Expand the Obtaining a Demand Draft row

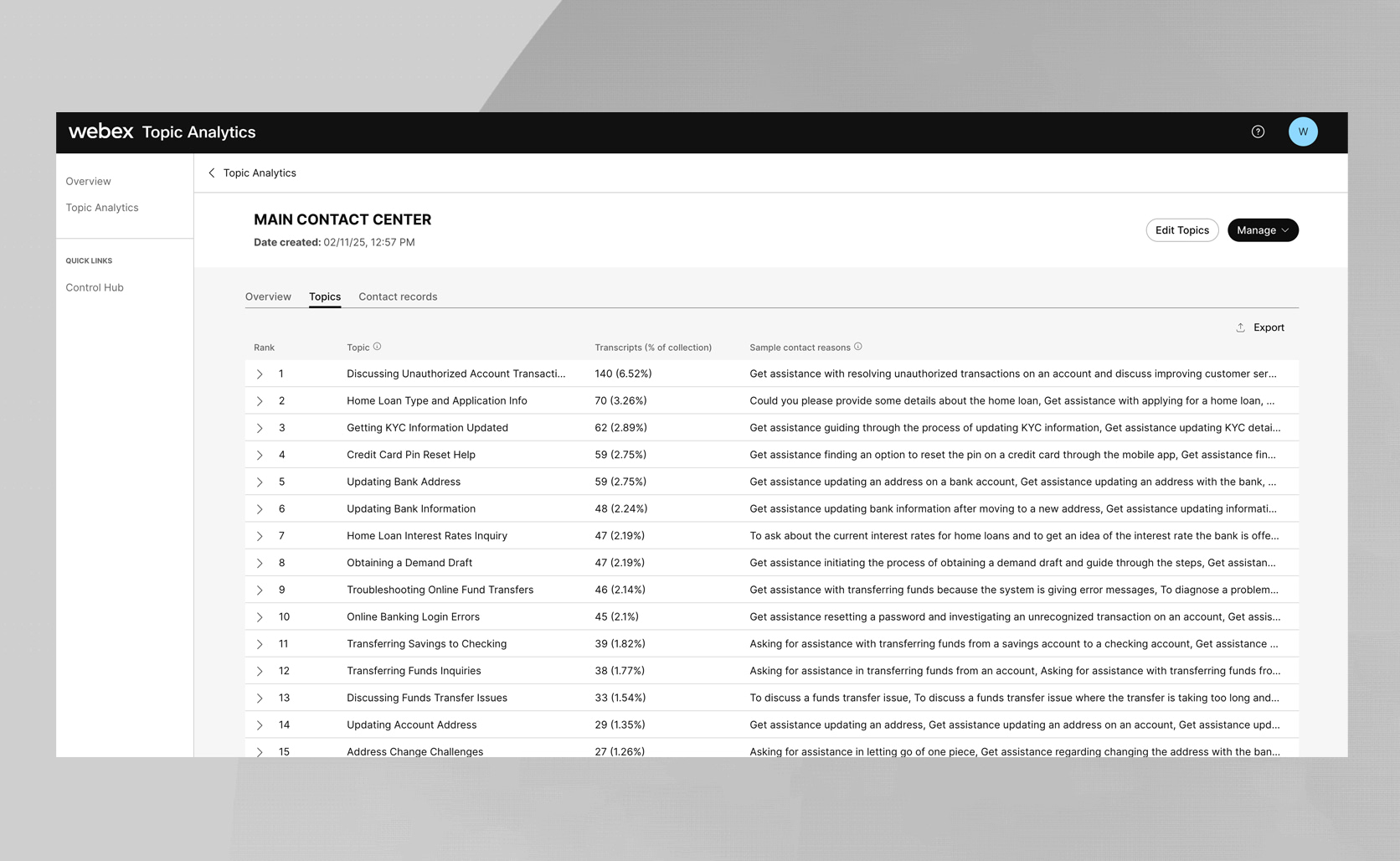[260, 564]
